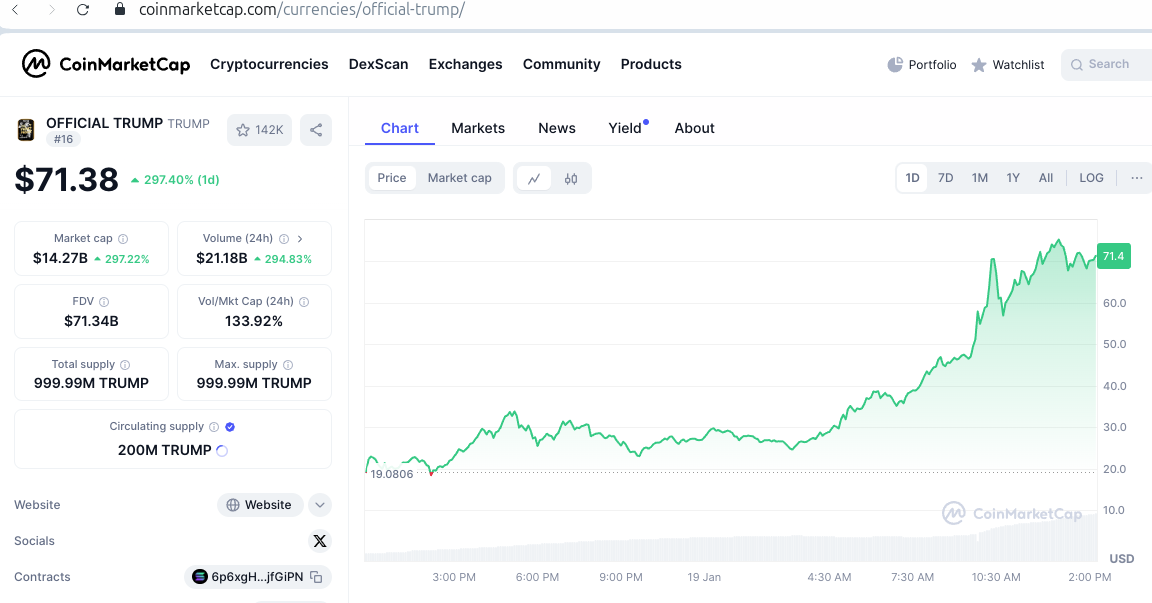
Task: Click the search magnifier icon
Action: (x=1076, y=65)
